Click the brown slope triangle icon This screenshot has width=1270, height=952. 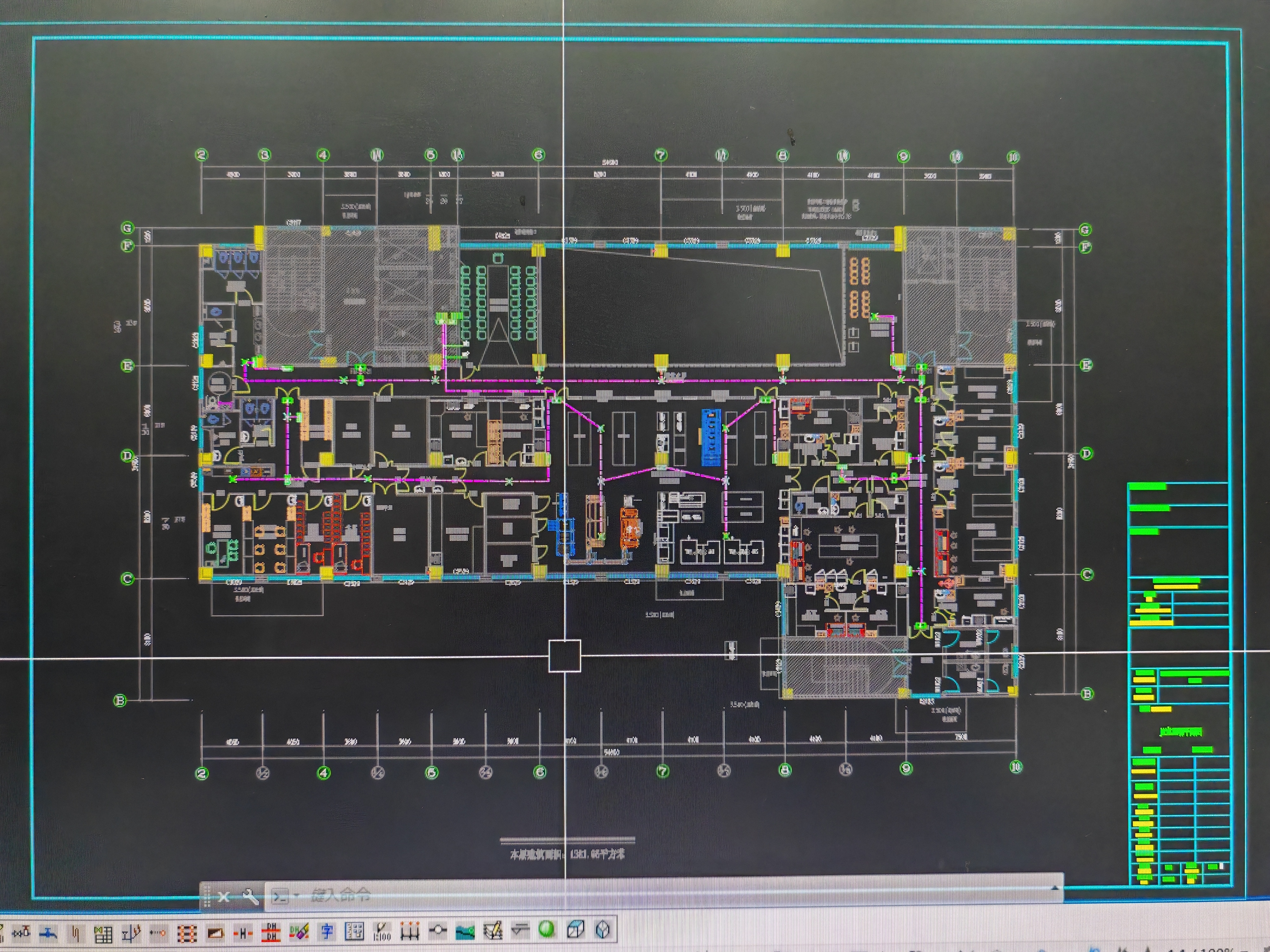(215, 933)
